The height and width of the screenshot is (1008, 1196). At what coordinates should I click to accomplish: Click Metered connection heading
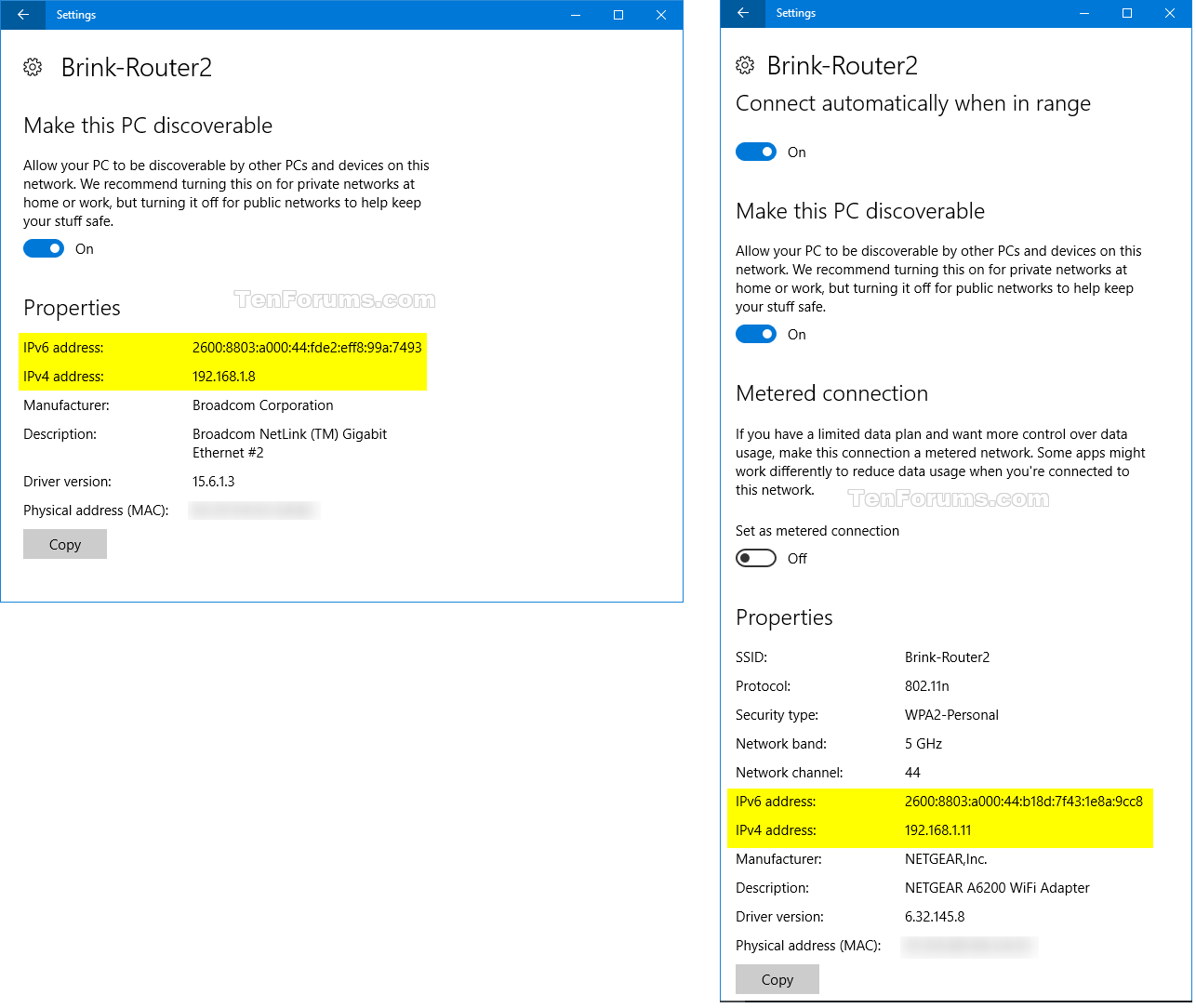click(x=832, y=393)
